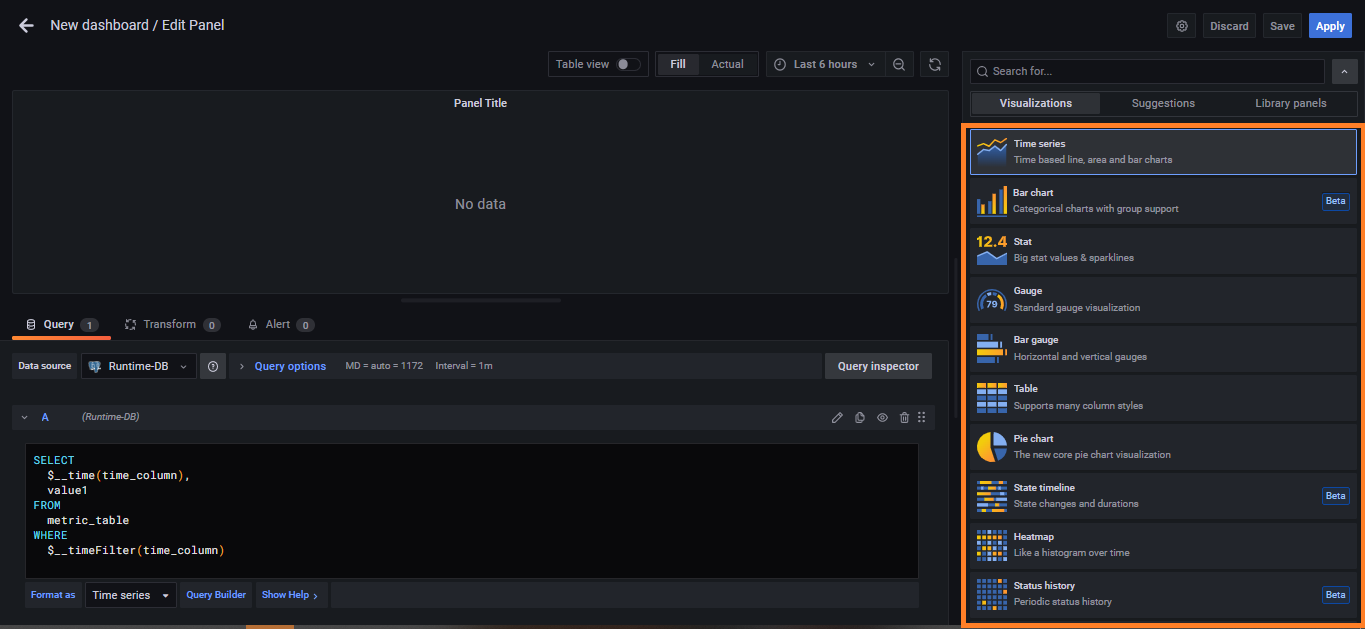Click the Beta badge on State timeline

[x=1336, y=495]
